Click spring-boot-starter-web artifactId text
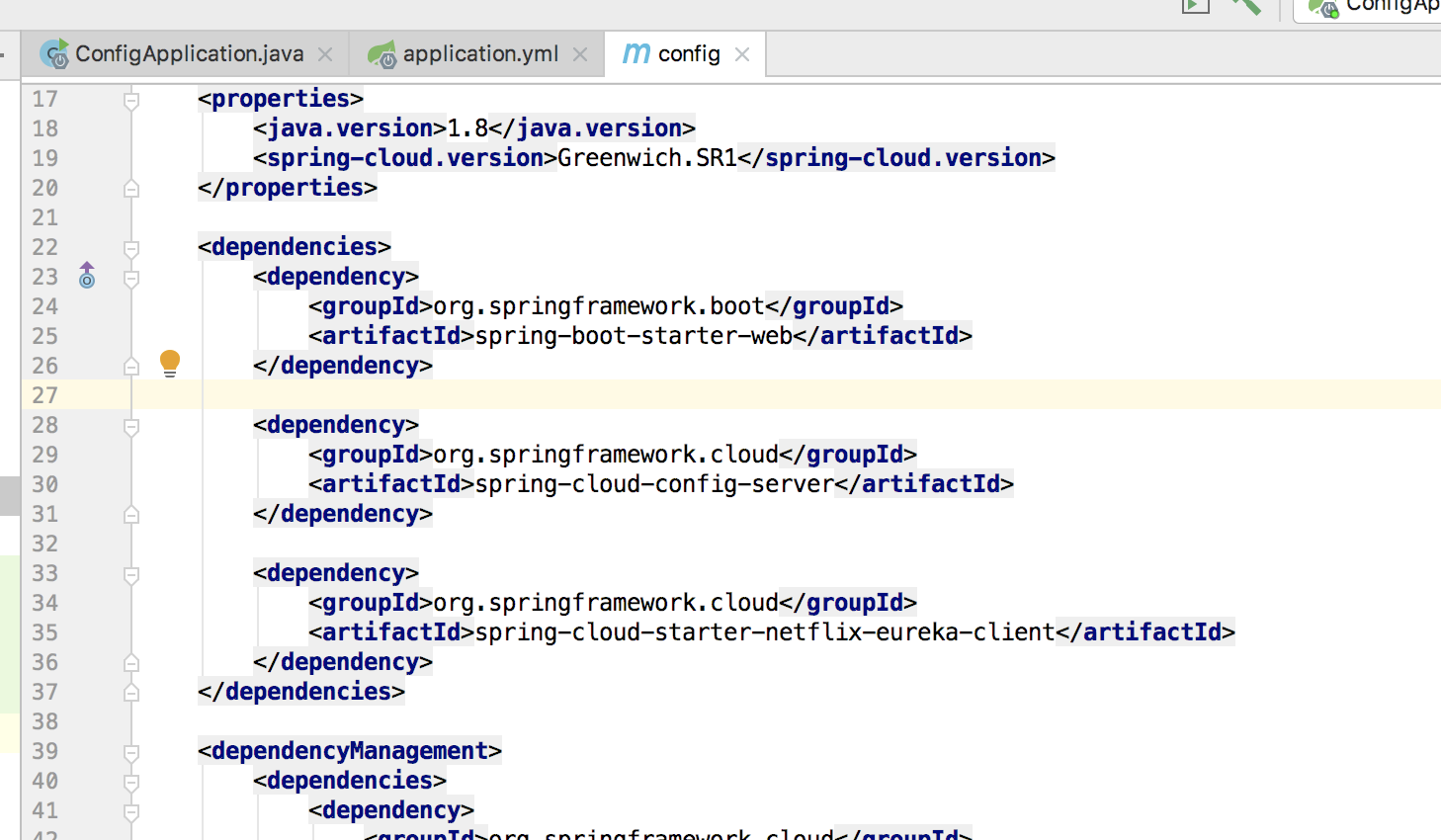 tap(634, 336)
